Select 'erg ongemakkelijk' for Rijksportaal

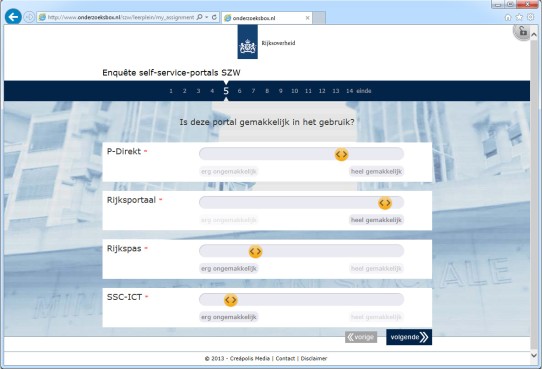[x=228, y=220]
